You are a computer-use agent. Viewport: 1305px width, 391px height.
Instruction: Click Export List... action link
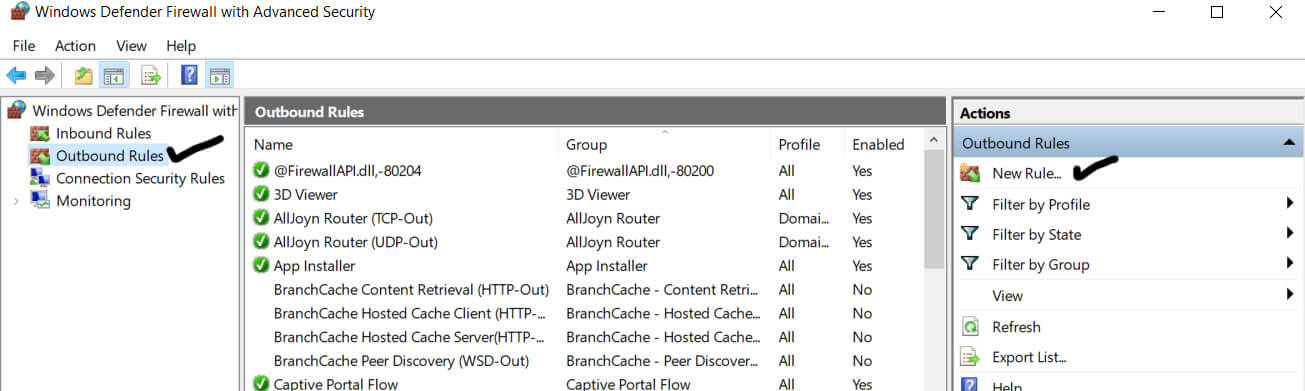pos(1029,357)
